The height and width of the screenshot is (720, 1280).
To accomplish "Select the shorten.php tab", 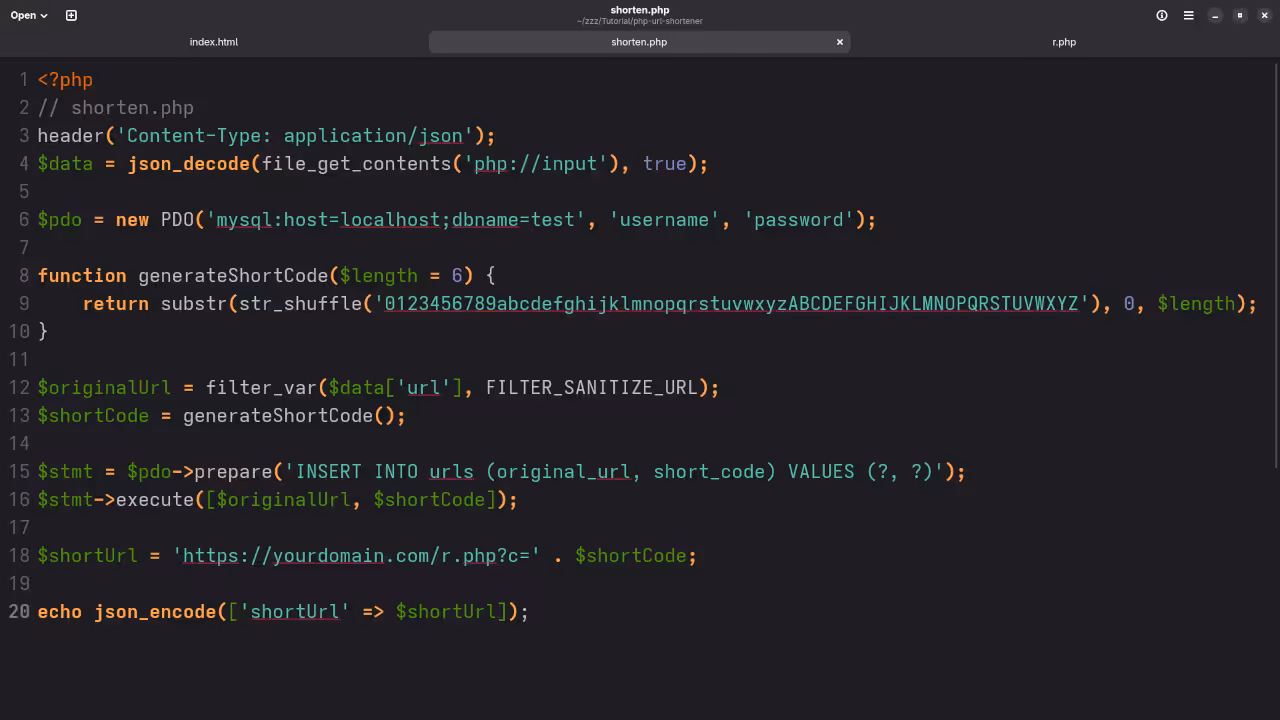I will pyautogui.click(x=639, y=42).
